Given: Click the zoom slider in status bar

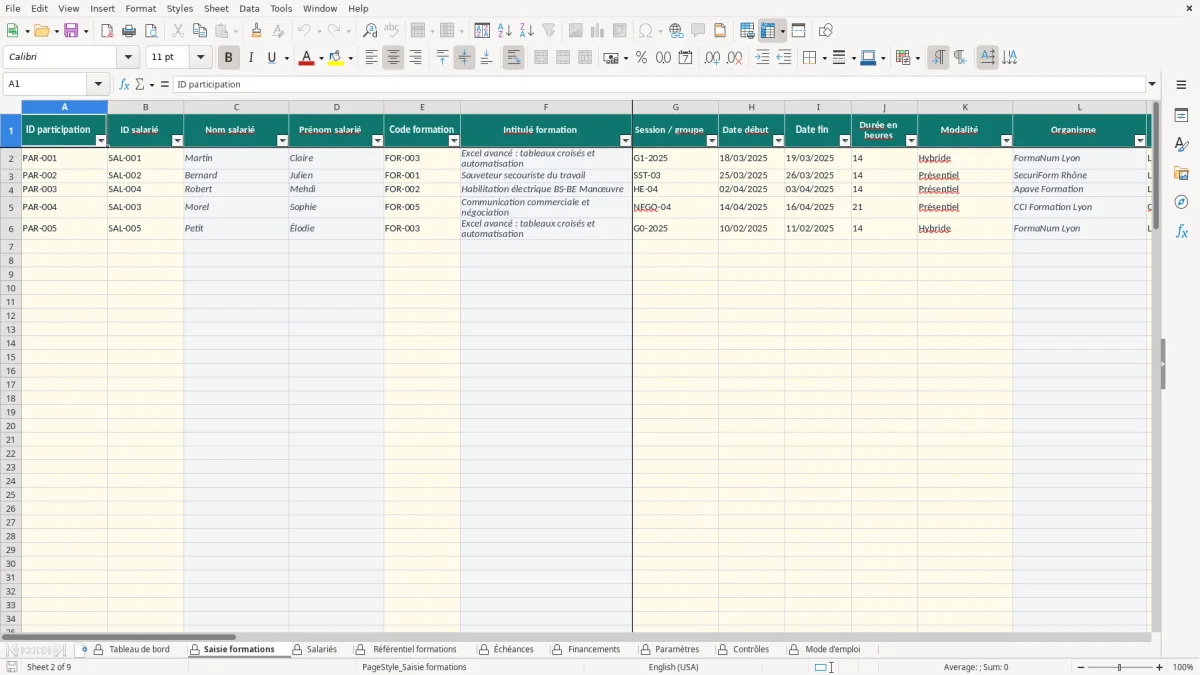Looking at the screenshot, I should (1119, 667).
